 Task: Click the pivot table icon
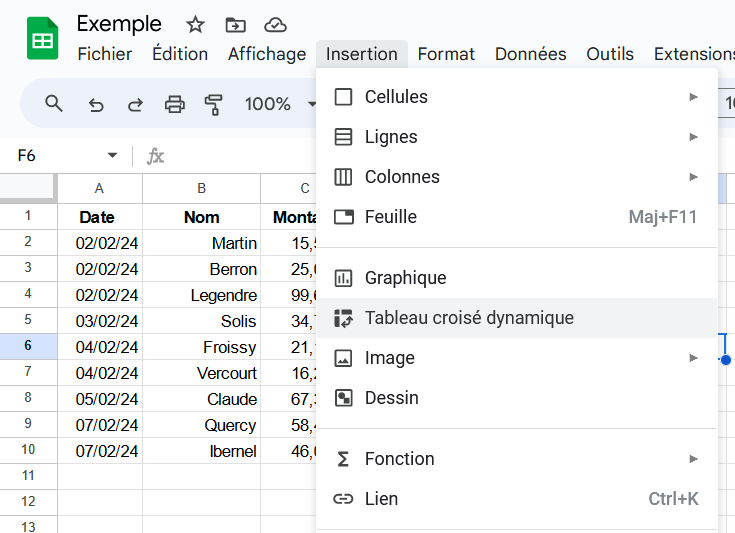pos(343,318)
